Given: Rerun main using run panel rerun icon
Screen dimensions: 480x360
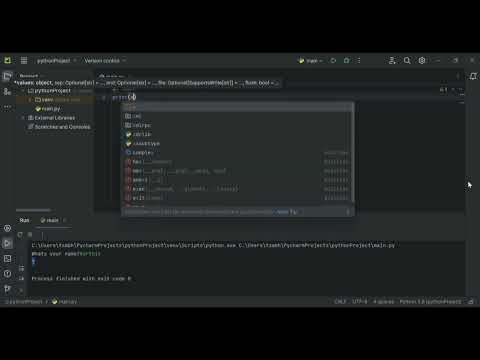Looking at the screenshot, I should click(x=20, y=235).
